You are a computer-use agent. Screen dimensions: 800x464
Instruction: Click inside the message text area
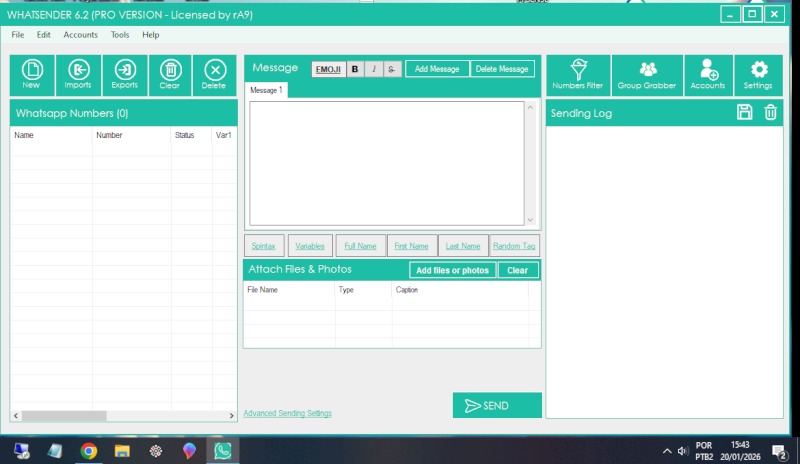pyautogui.click(x=387, y=163)
